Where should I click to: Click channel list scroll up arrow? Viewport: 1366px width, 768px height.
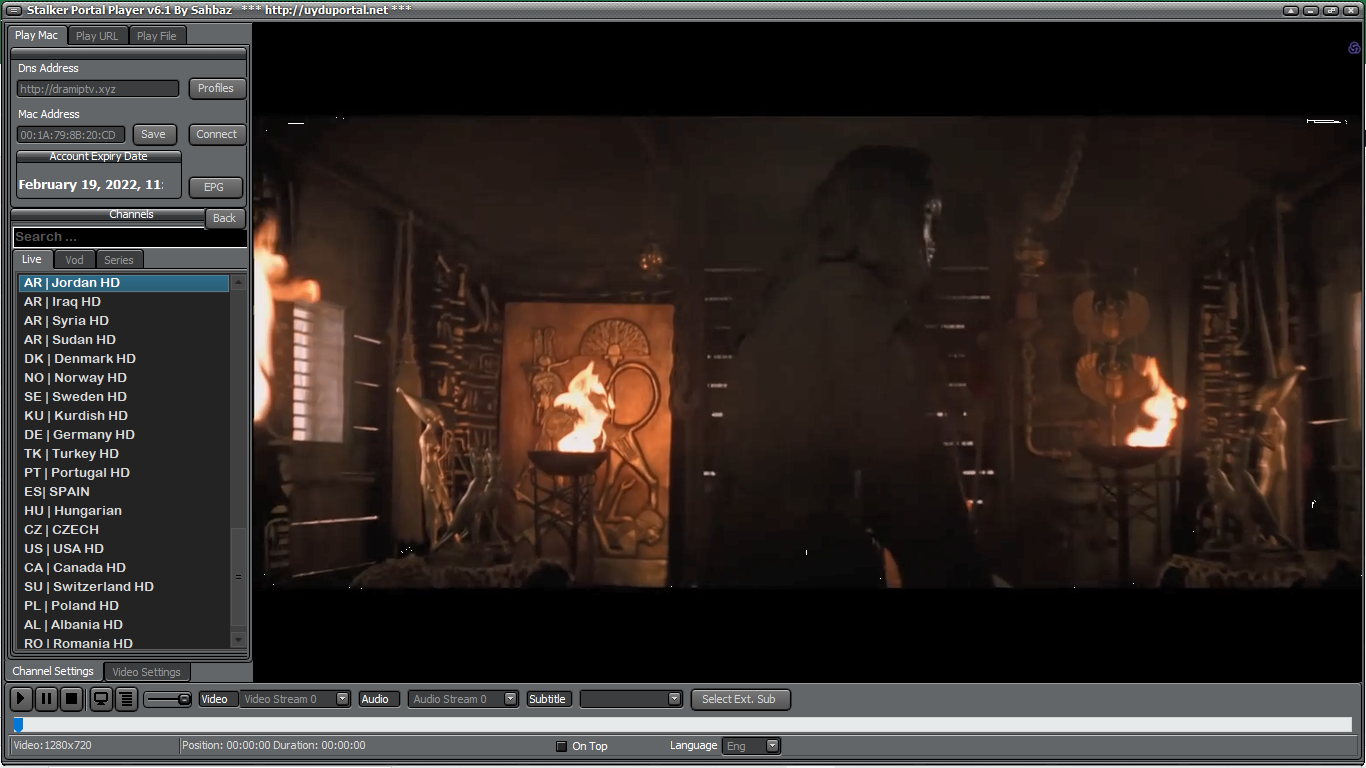click(238, 283)
